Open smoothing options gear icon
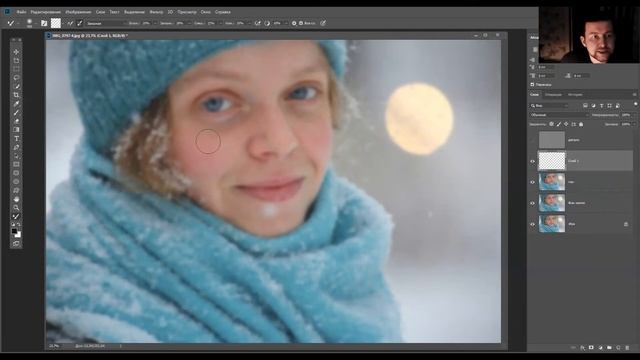This screenshot has width=640, height=360. (294, 23)
